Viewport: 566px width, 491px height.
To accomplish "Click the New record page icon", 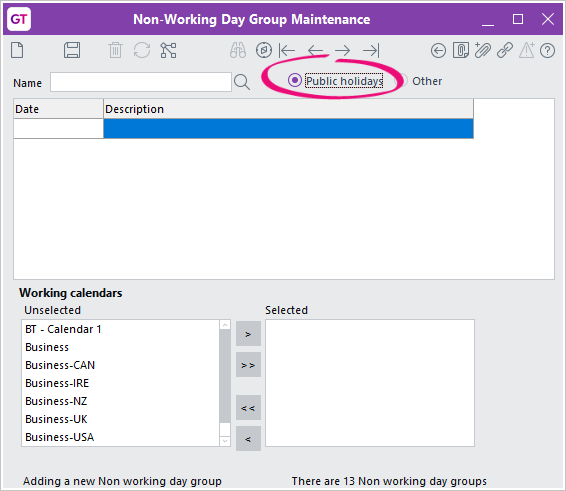I will click(17, 50).
